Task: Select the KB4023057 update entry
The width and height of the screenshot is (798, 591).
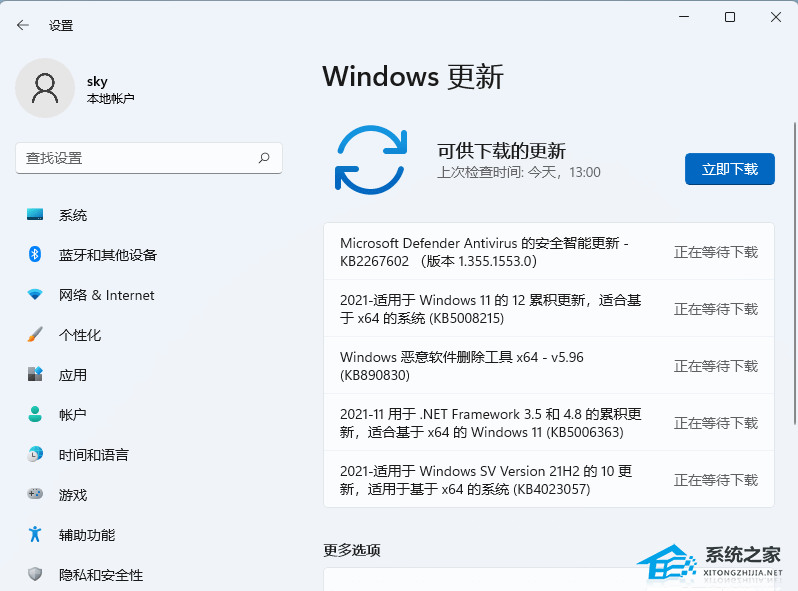Action: [x=549, y=479]
